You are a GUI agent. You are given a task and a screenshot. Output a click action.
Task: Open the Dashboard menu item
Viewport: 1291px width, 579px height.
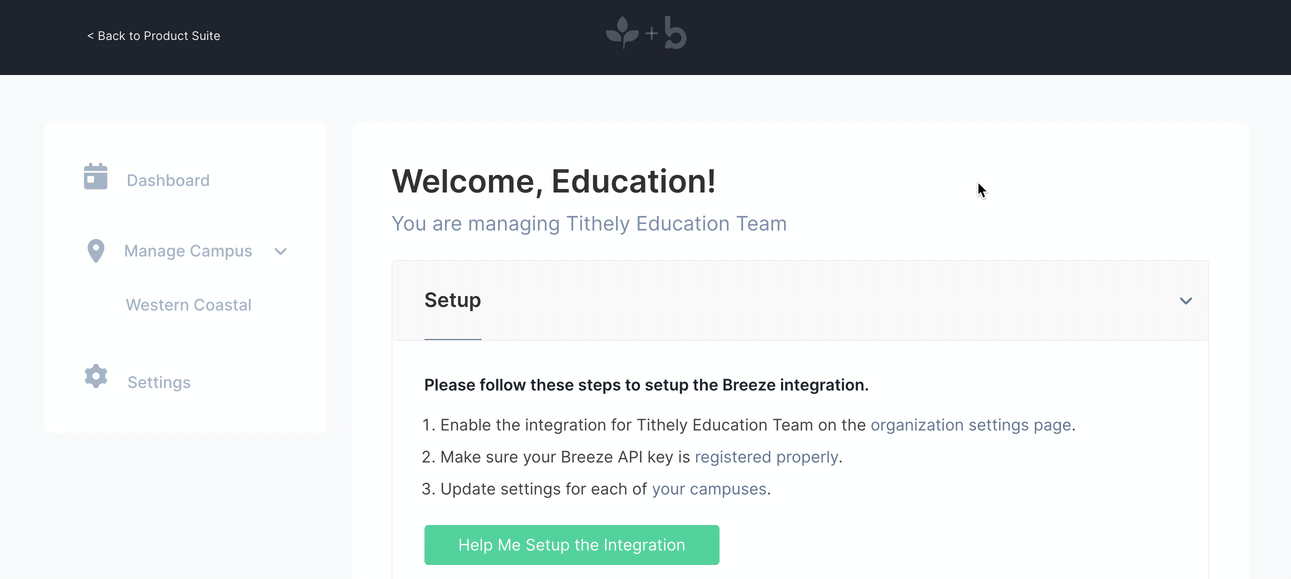[x=168, y=181]
